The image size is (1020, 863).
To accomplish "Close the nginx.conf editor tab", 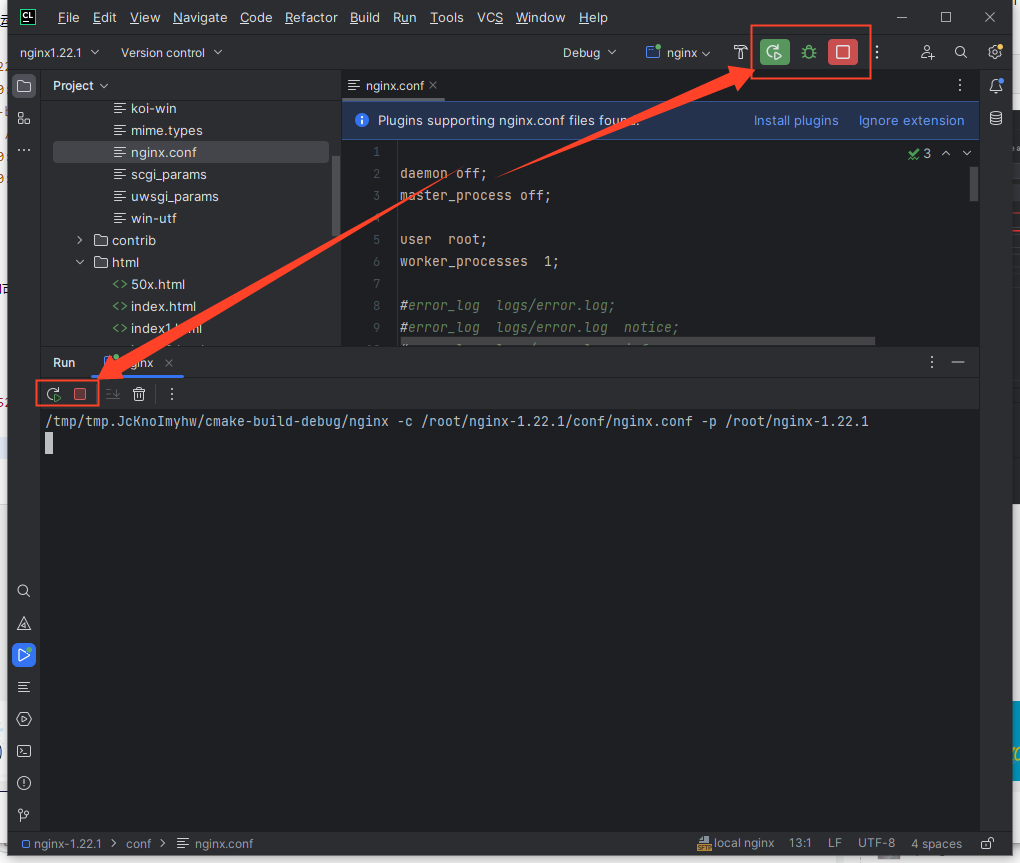I will tap(433, 85).
